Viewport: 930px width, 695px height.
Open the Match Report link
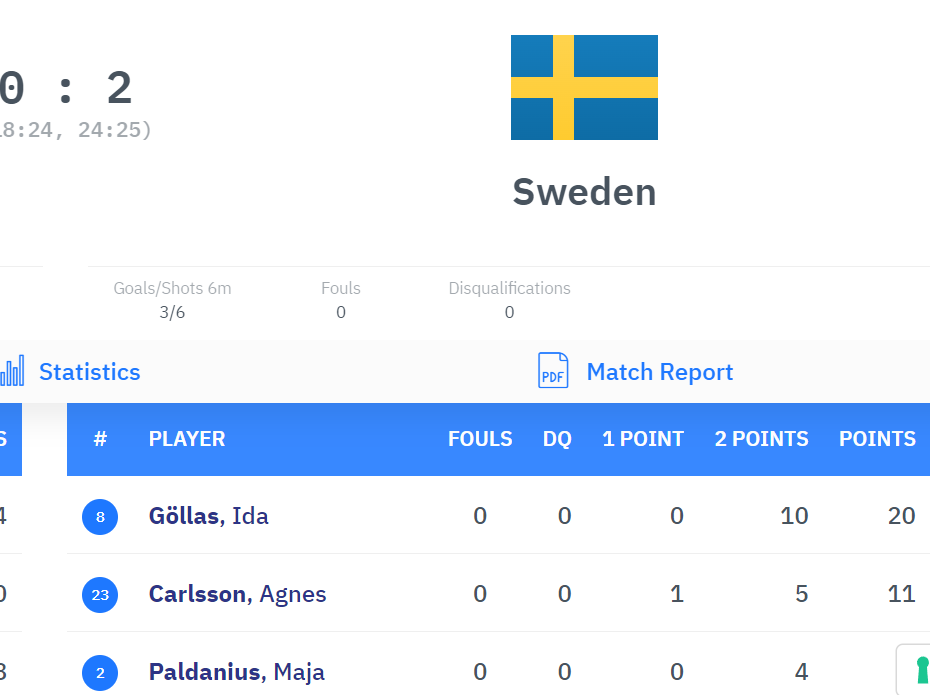659,372
